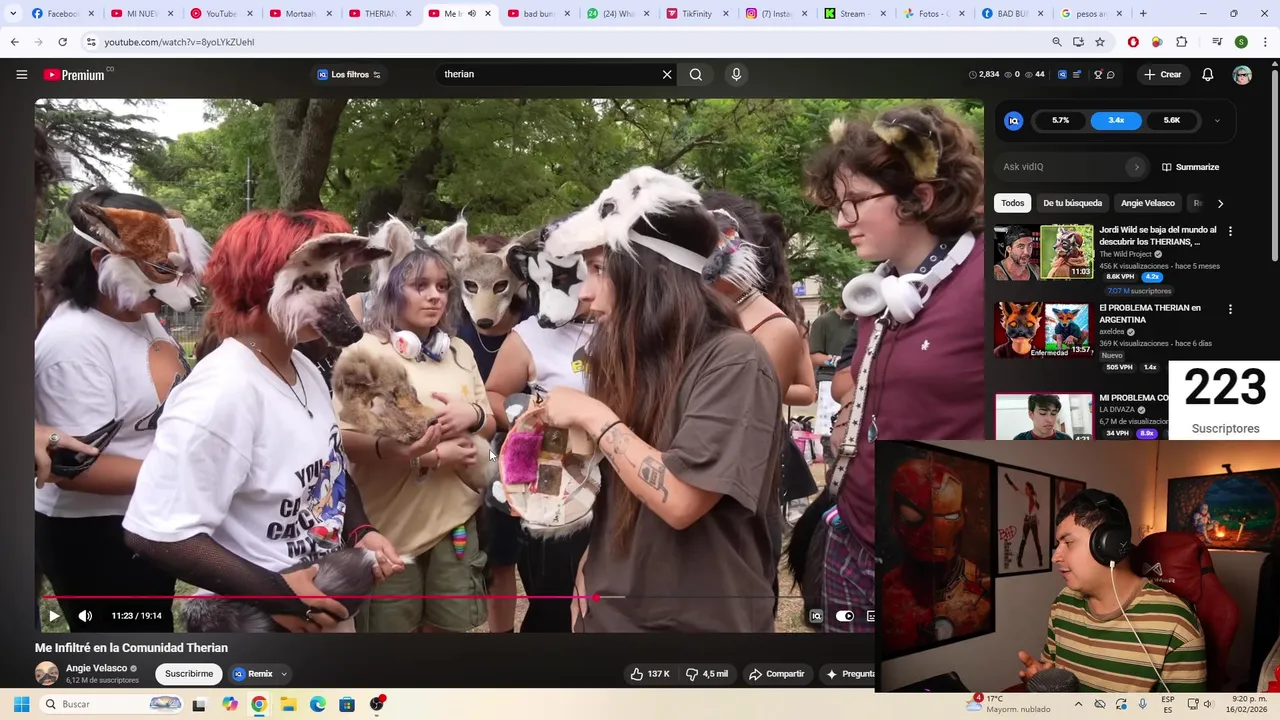Click the Pregunta button
Viewport: 1280px width, 720px height.
point(849,674)
